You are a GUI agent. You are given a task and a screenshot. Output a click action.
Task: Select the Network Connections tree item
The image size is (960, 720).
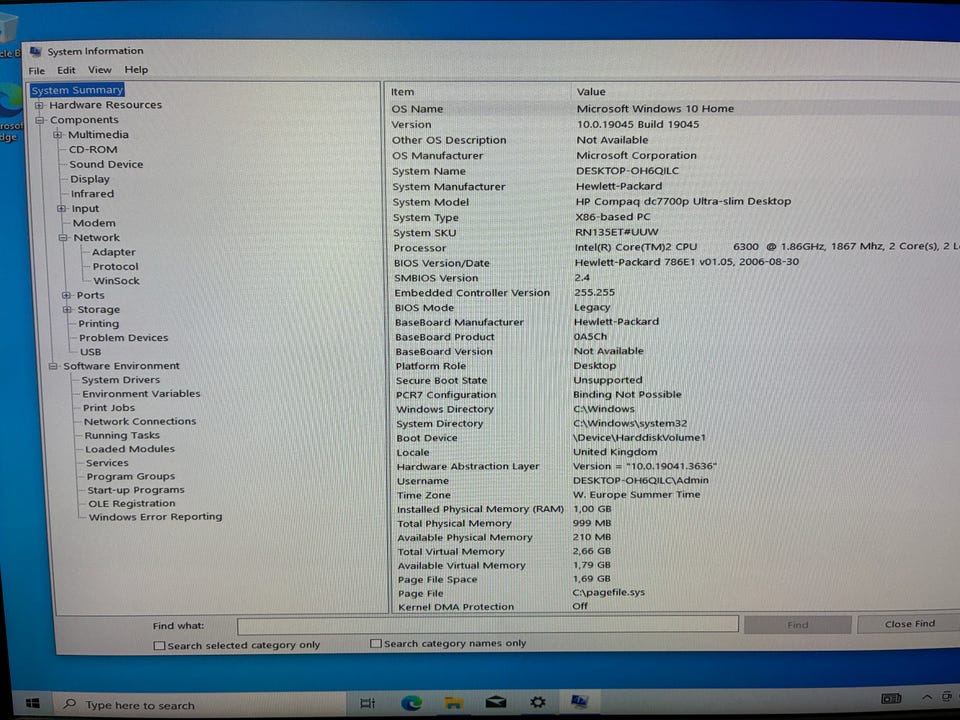tap(140, 421)
